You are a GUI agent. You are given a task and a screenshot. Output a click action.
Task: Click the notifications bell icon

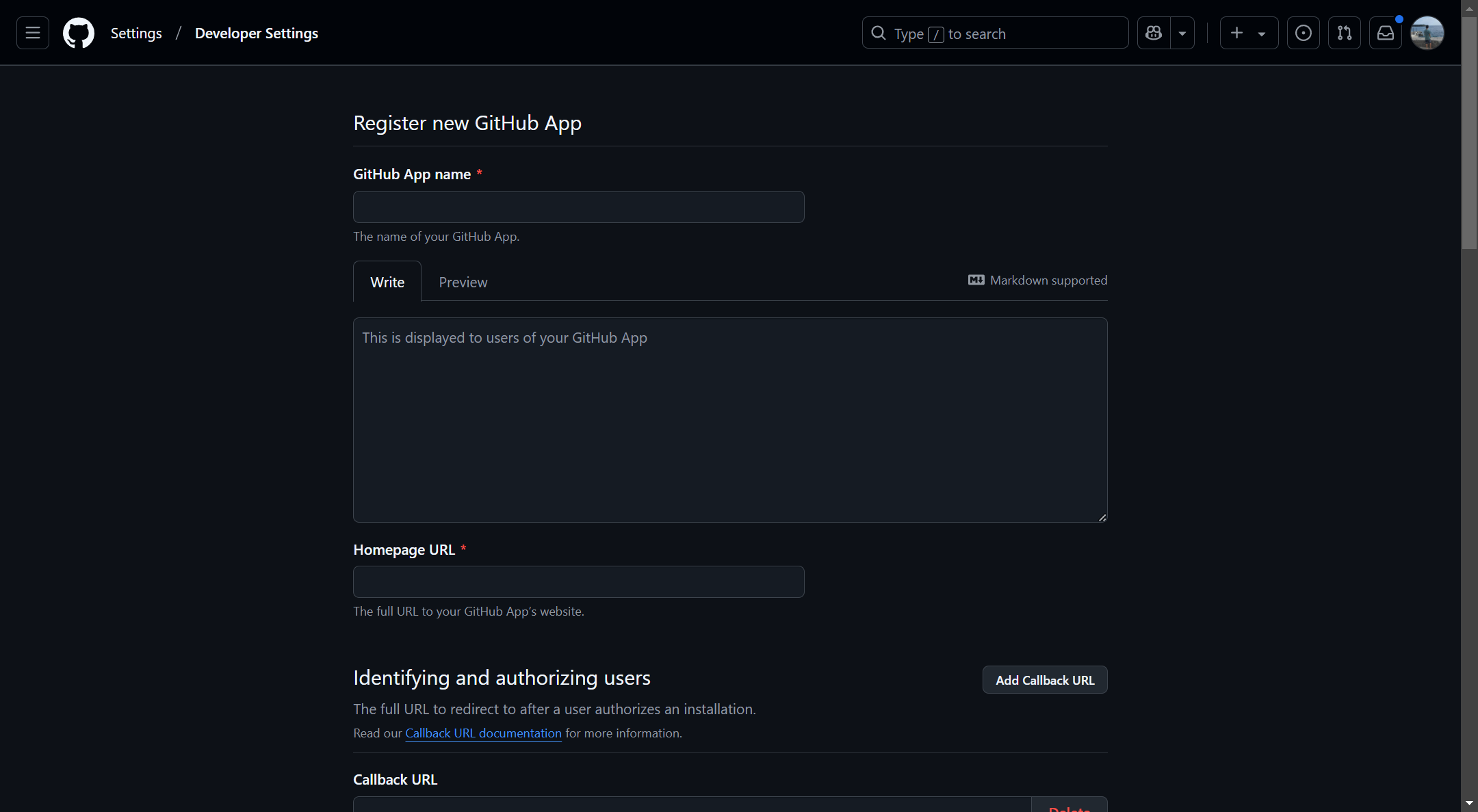1385,33
